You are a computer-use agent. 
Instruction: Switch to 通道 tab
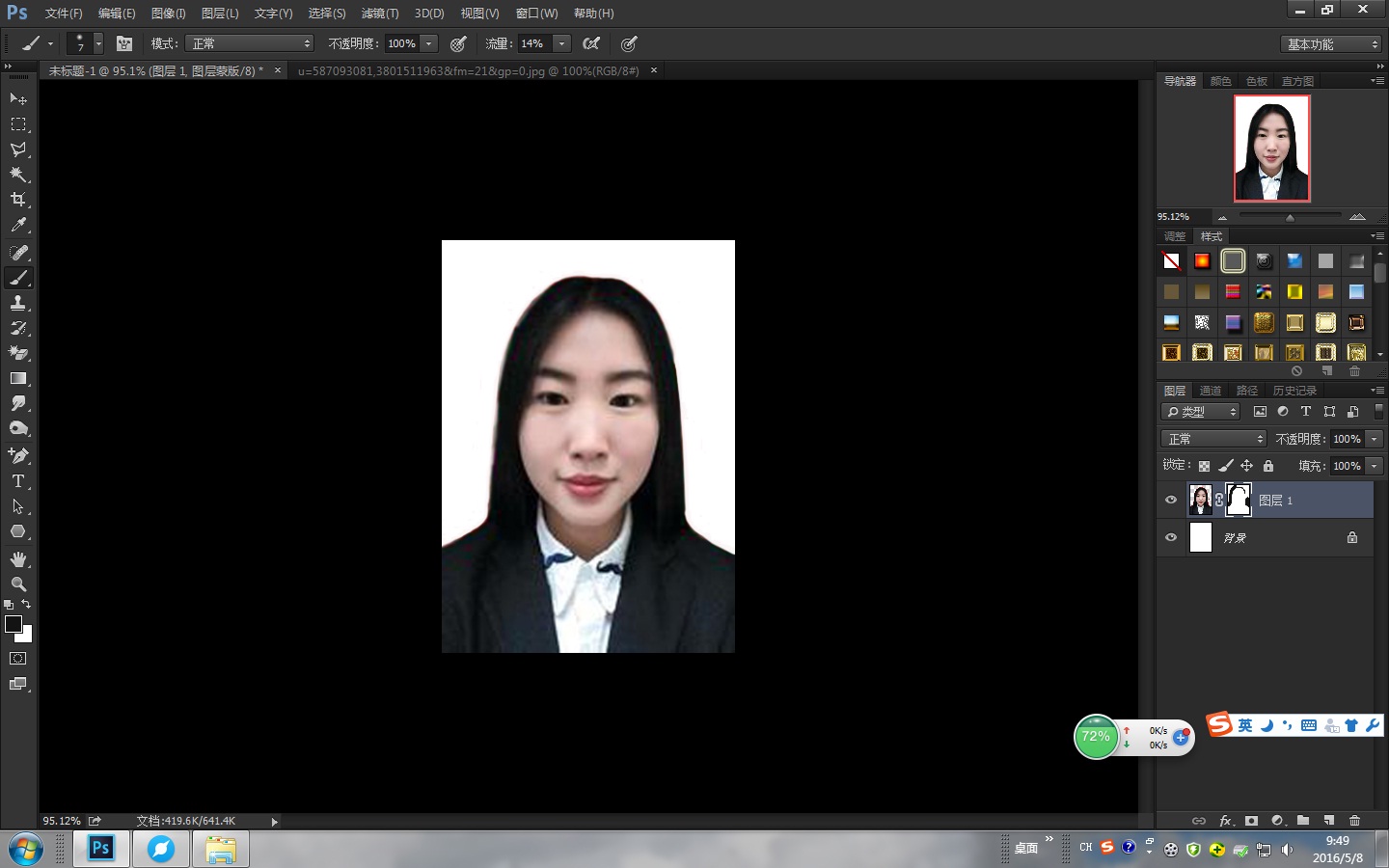[1211, 391]
